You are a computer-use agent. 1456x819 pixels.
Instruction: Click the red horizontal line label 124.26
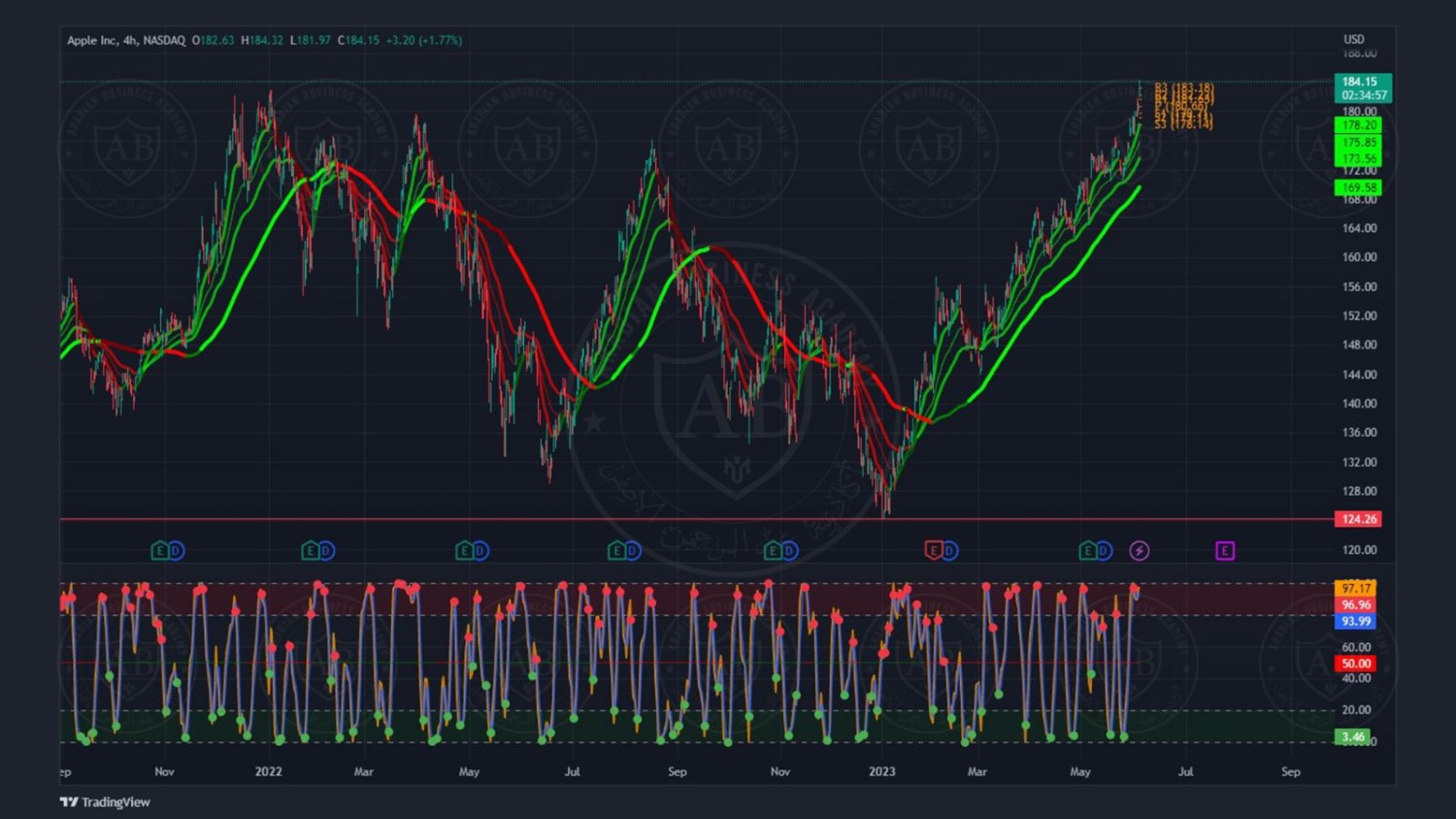pyautogui.click(x=1359, y=519)
